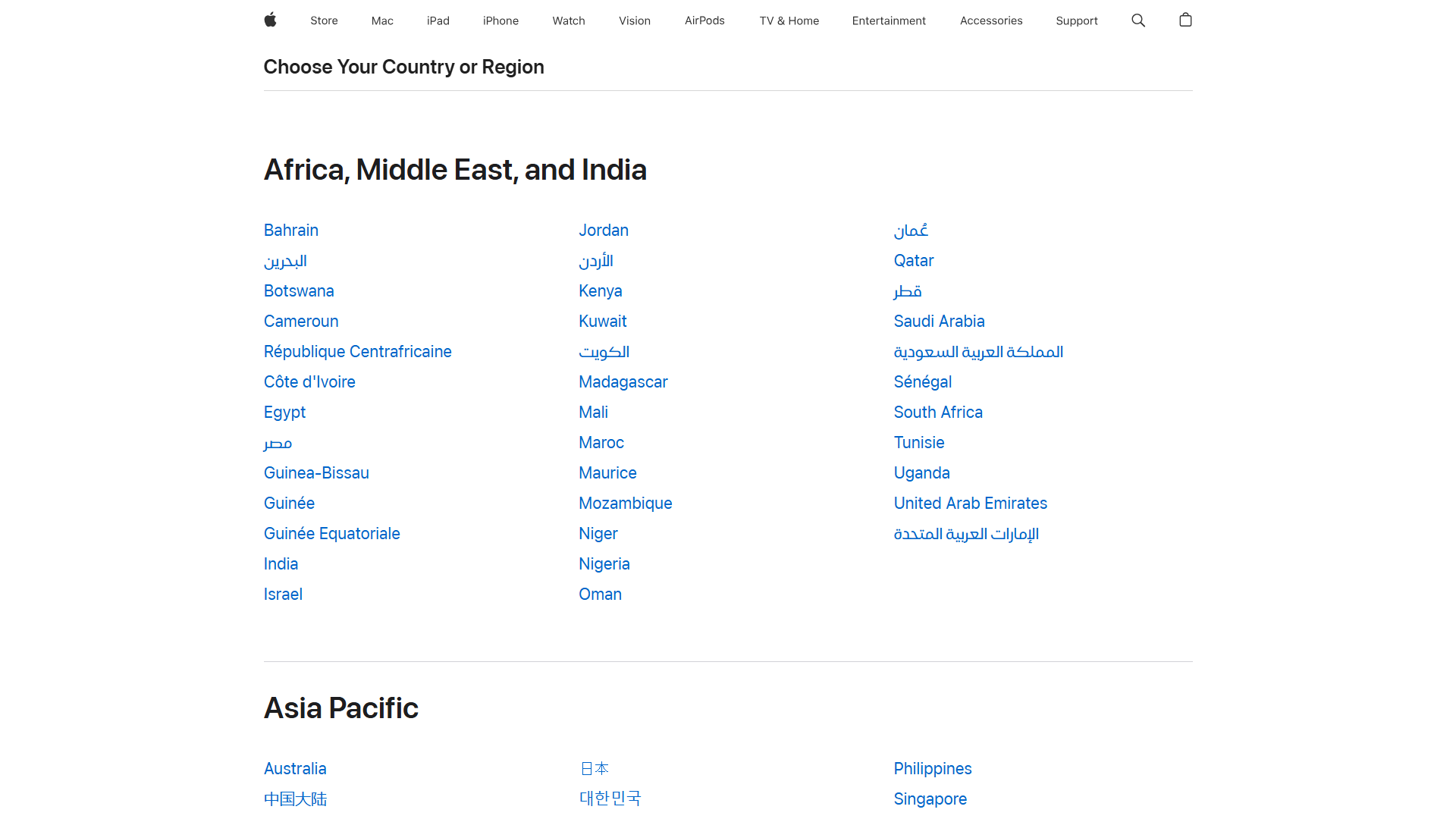Image resolution: width=1456 pixels, height=819 pixels.
Task: Select India region link
Action: coord(281,564)
